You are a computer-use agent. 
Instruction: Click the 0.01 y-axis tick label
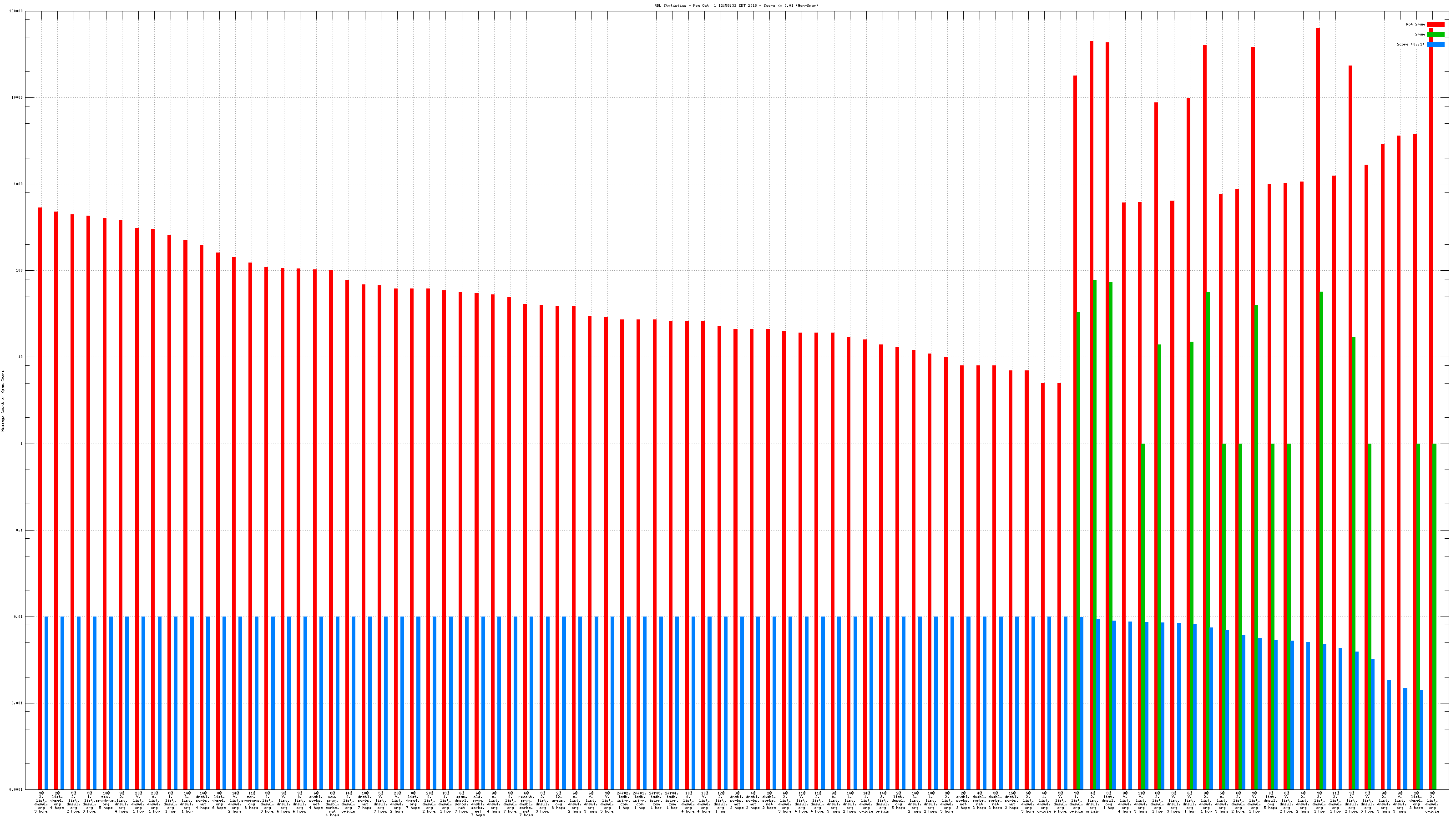(x=19, y=617)
